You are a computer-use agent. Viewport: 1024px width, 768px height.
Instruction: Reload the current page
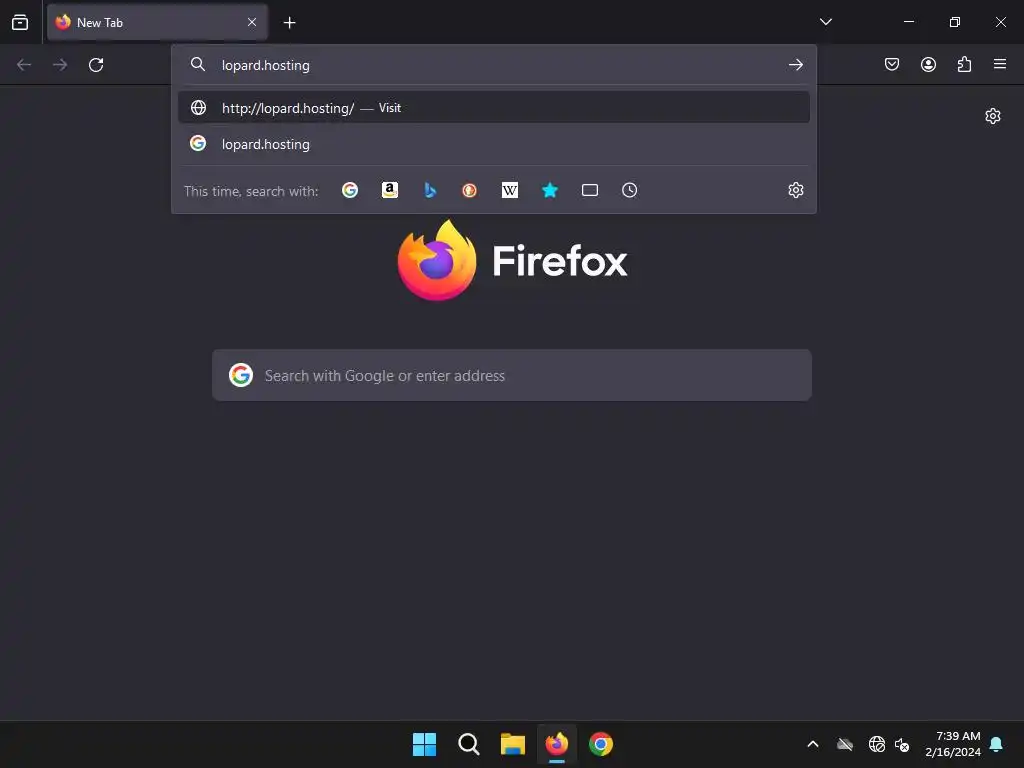(x=96, y=65)
